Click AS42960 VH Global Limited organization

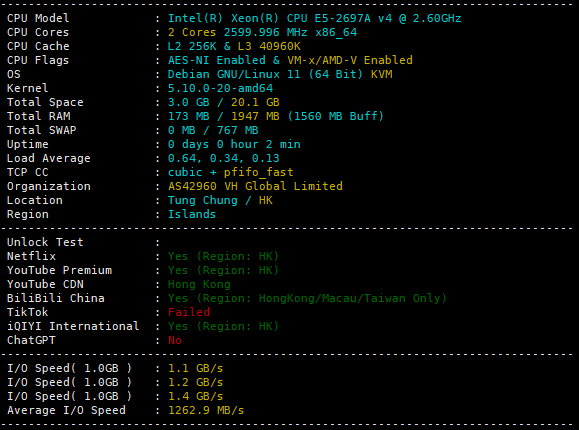pos(255,186)
